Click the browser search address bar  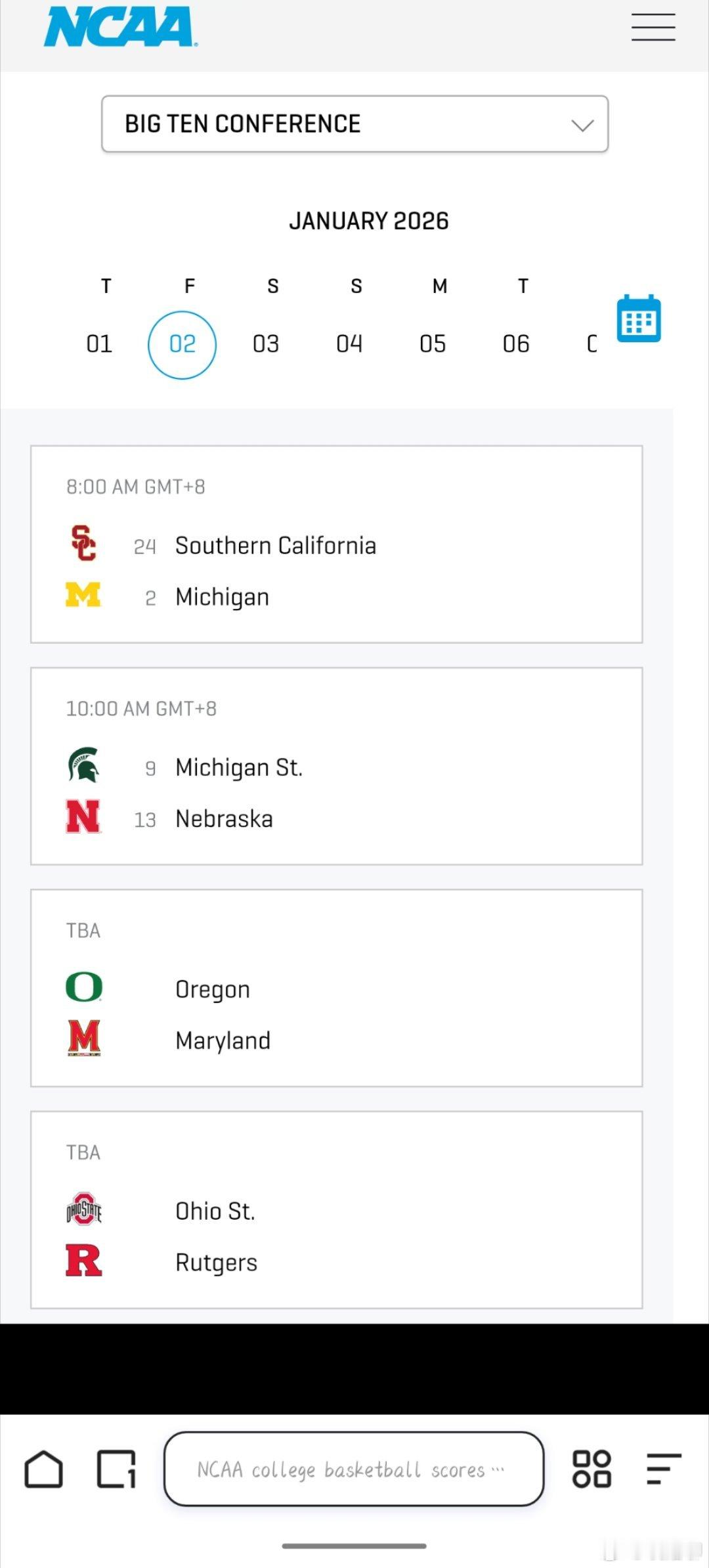click(x=354, y=1469)
